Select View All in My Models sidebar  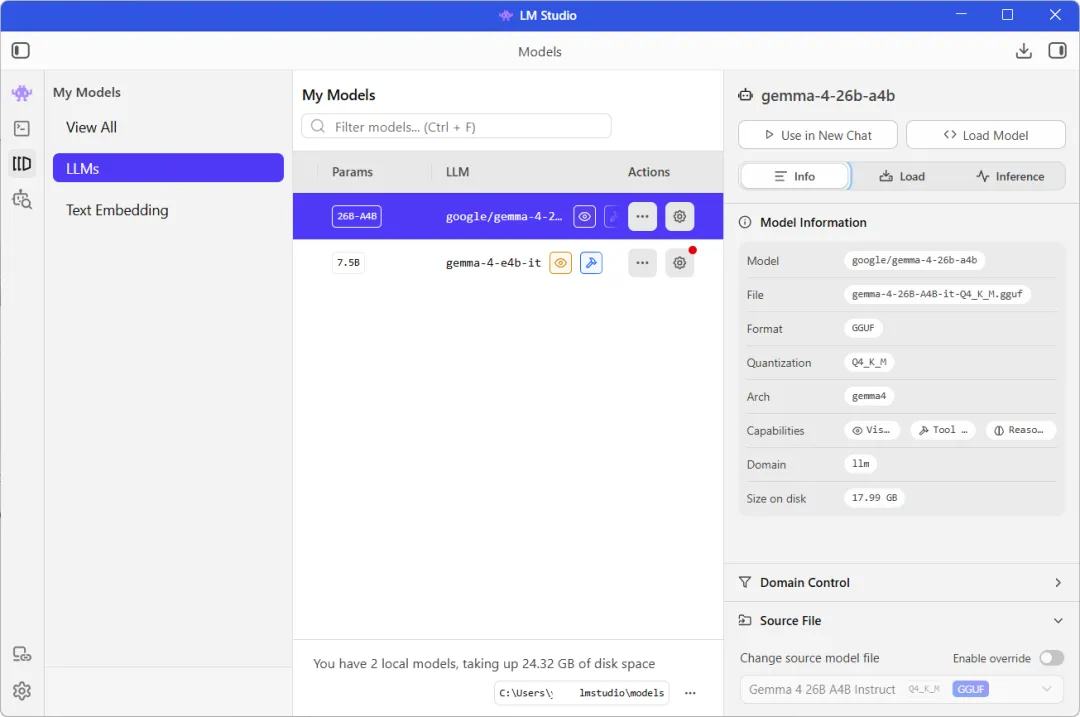click(91, 127)
